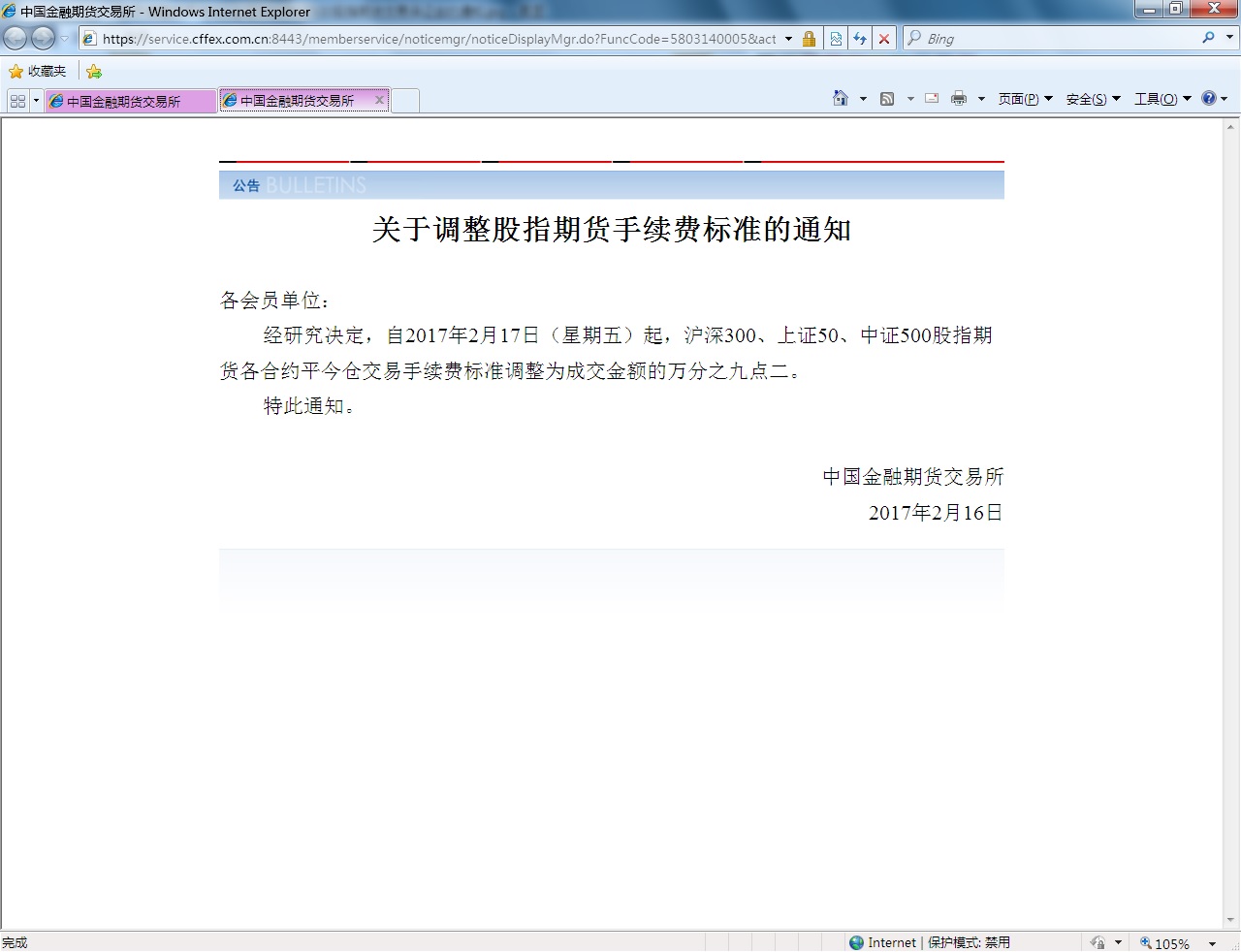Open a blank new tab

(405, 101)
